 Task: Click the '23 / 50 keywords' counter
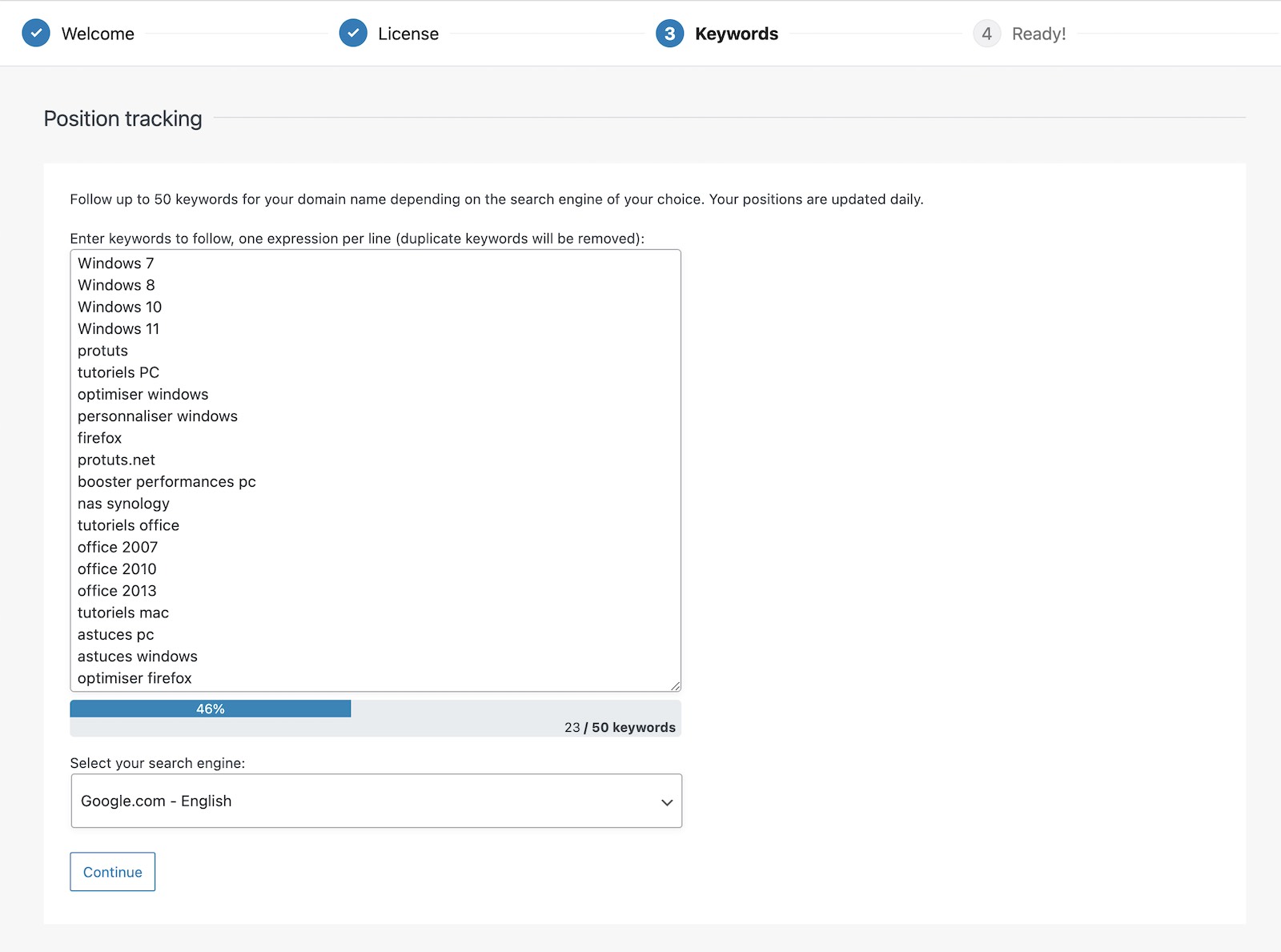[620, 727]
